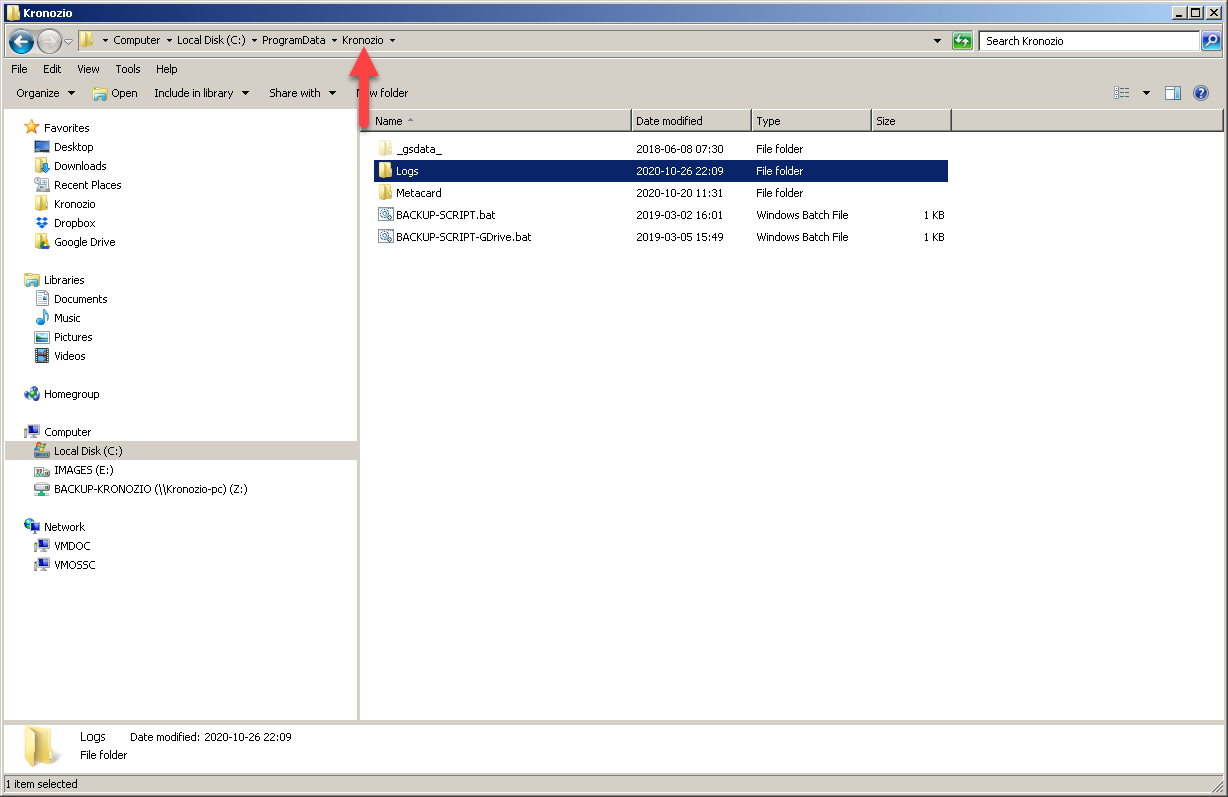Click the Downloads folder icon in Favorites
This screenshot has width=1228, height=797.
pyautogui.click(x=42, y=166)
